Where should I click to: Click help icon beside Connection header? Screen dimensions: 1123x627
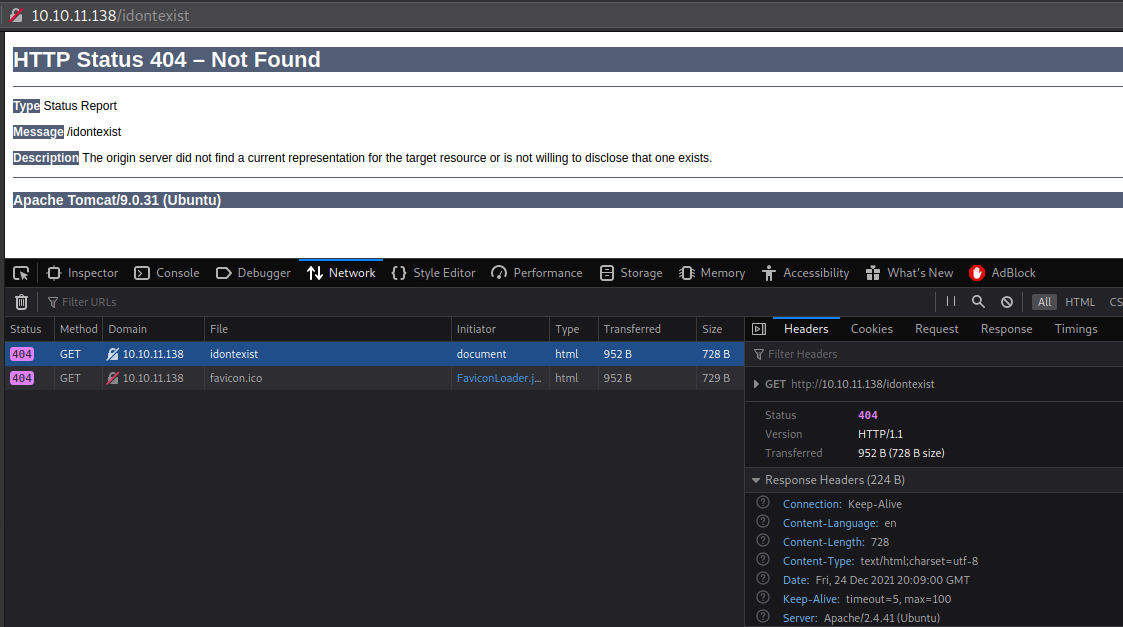(x=763, y=504)
